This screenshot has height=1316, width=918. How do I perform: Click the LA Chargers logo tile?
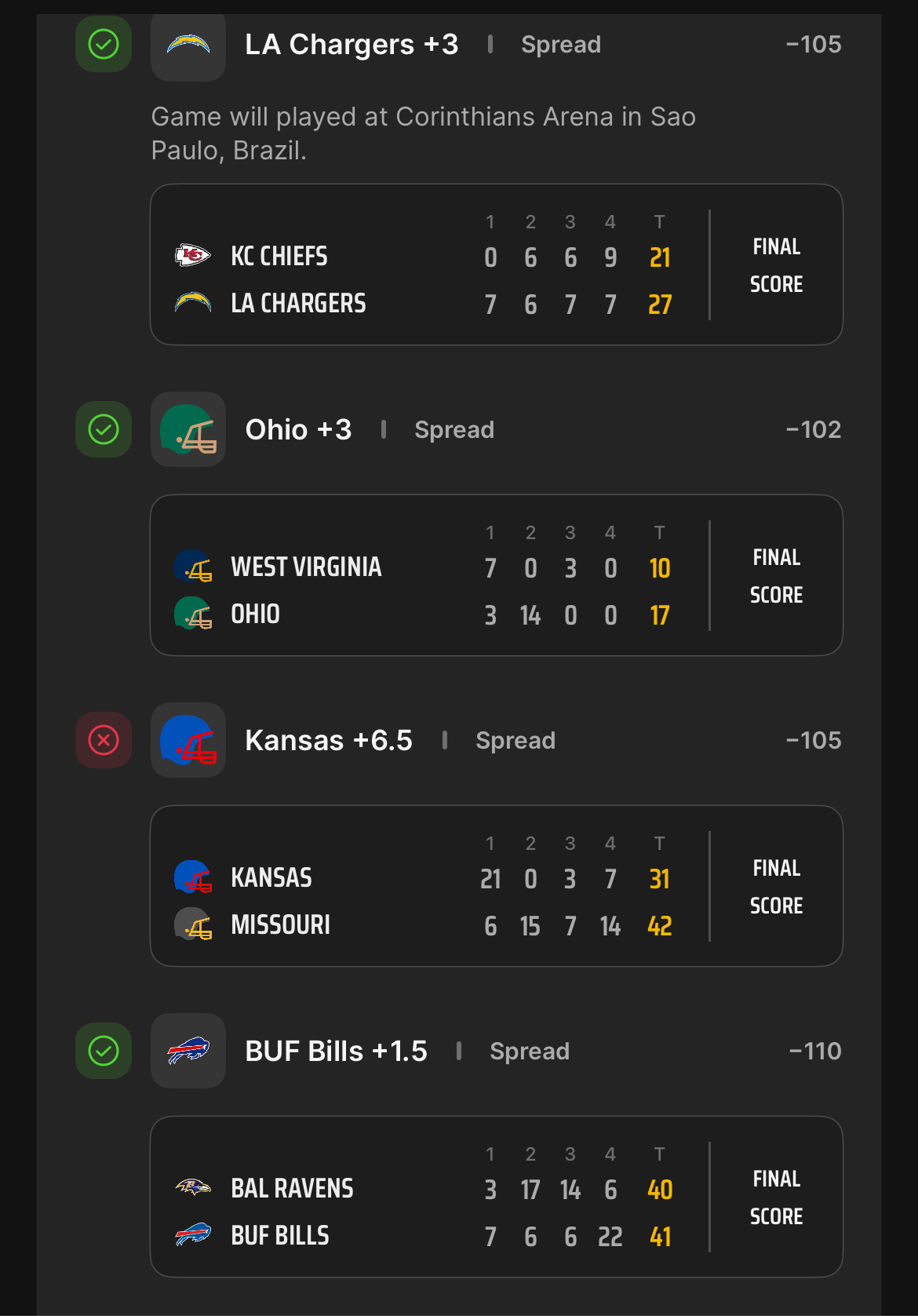[188, 45]
